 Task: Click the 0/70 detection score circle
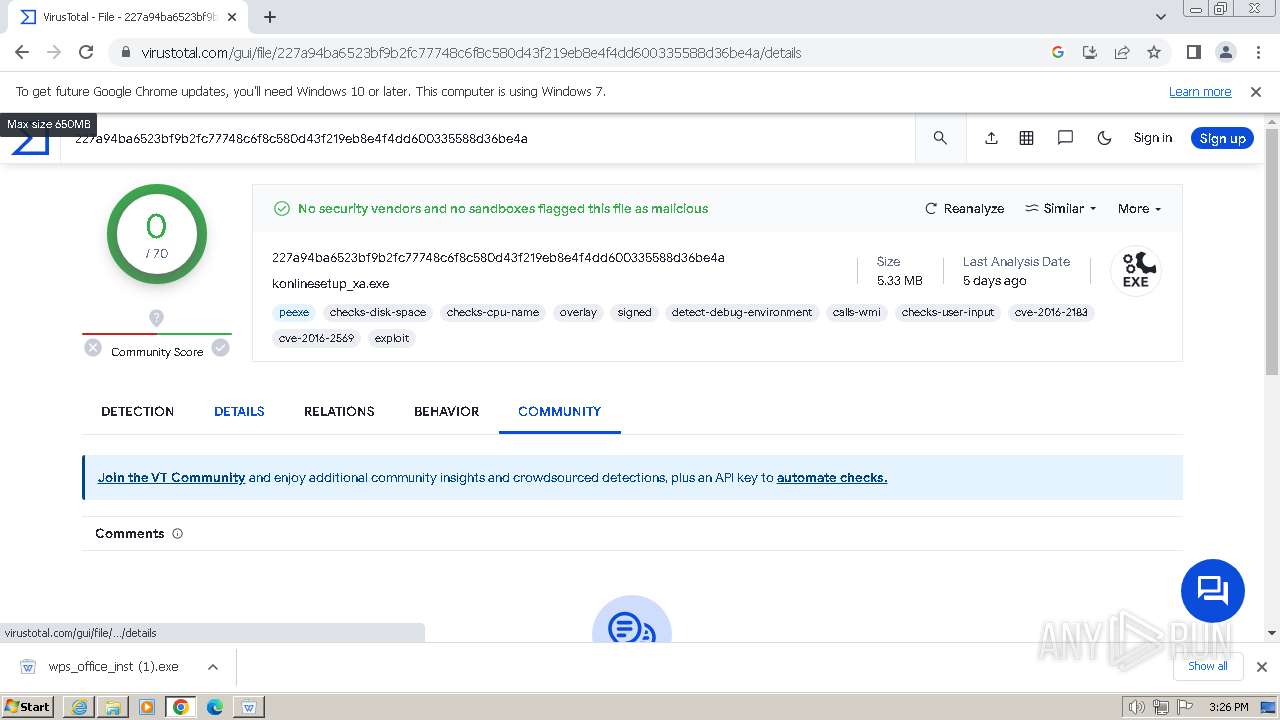pyautogui.click(x=156, y=235)
